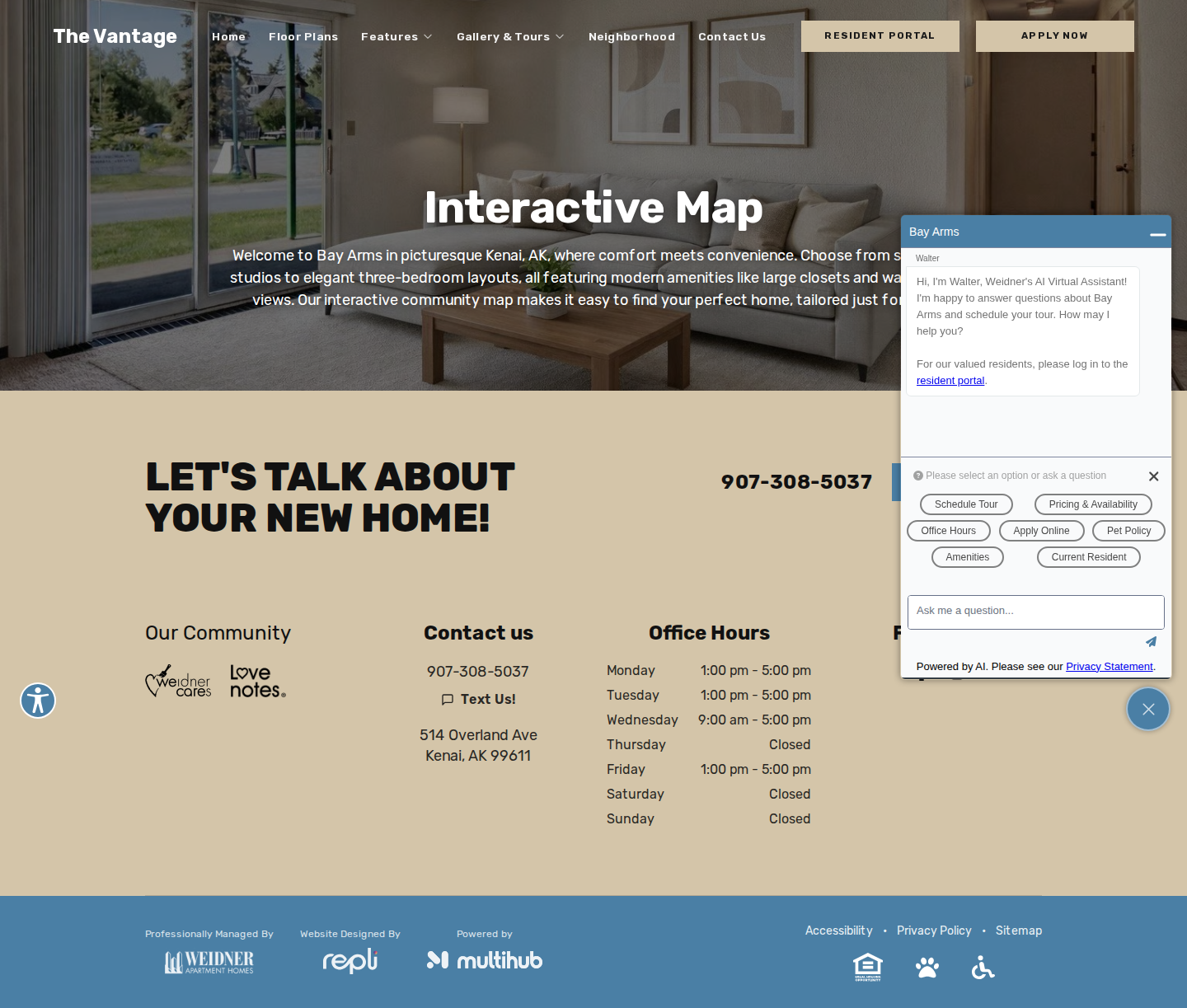
Task: Select the Current Resident chat option
Action: [x=1089, y=557]
